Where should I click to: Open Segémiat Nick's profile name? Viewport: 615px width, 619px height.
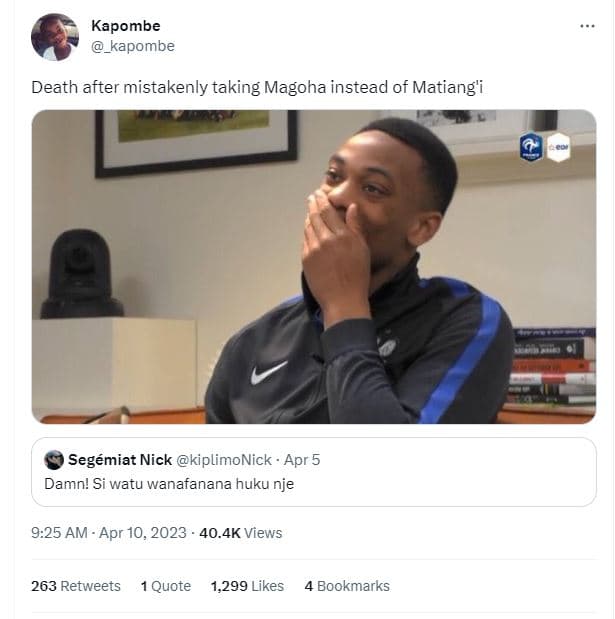pyautogui.click(x=119, y=460)
